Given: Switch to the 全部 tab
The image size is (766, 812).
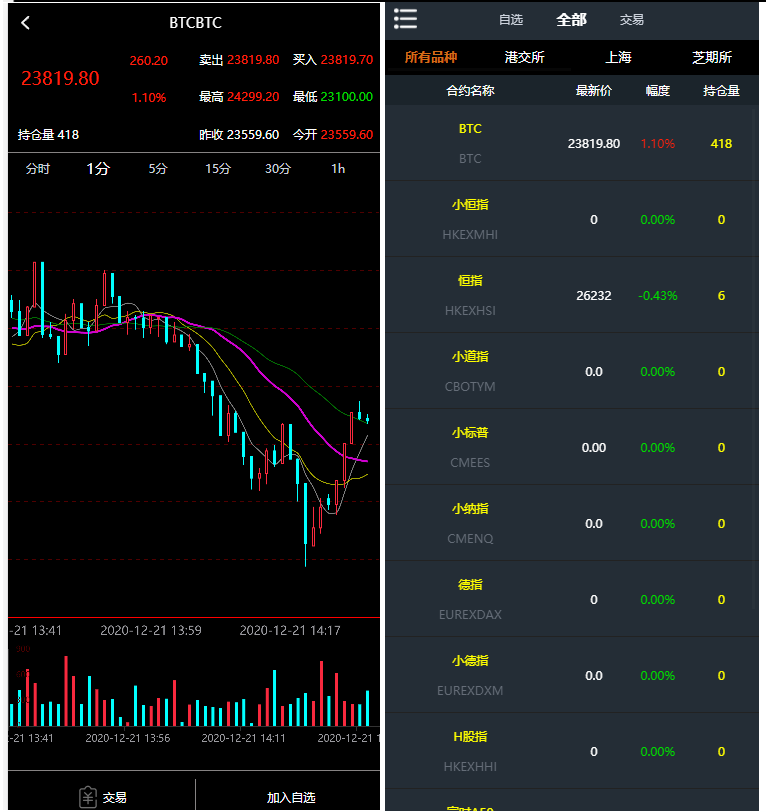Looking at the screenshot, I should [x=571, y=20].
